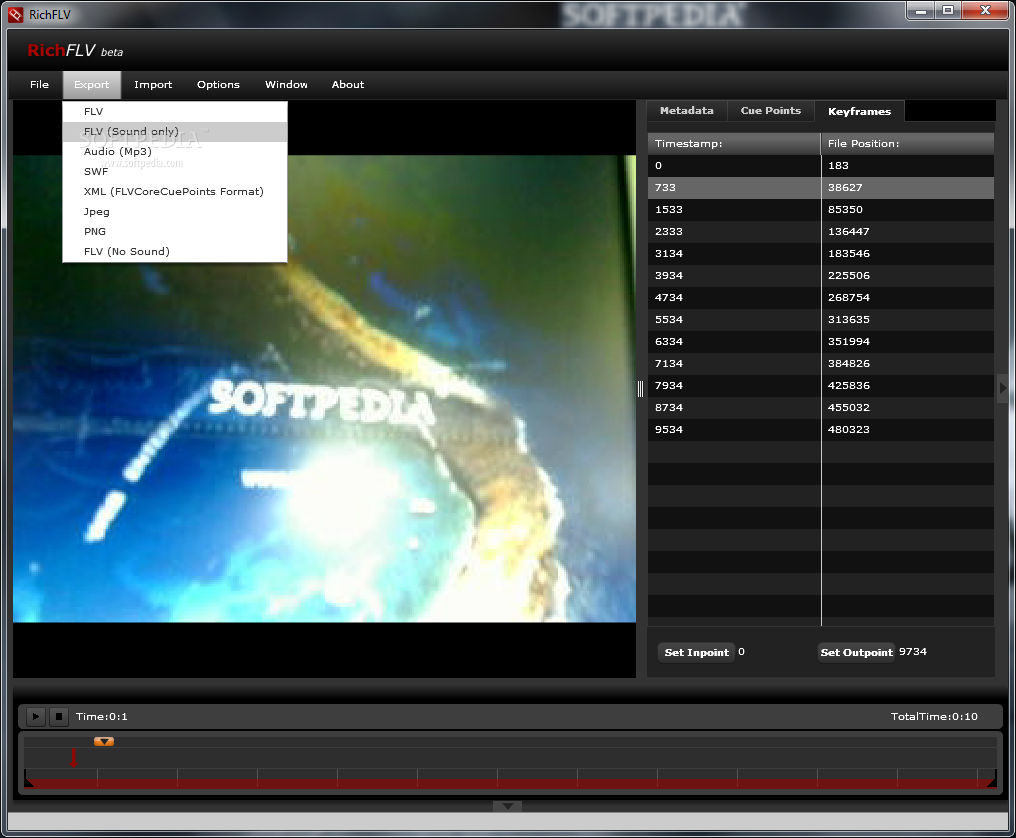
Task: Click the TotalTime:0:10 readout
Action: coord(934,717)
